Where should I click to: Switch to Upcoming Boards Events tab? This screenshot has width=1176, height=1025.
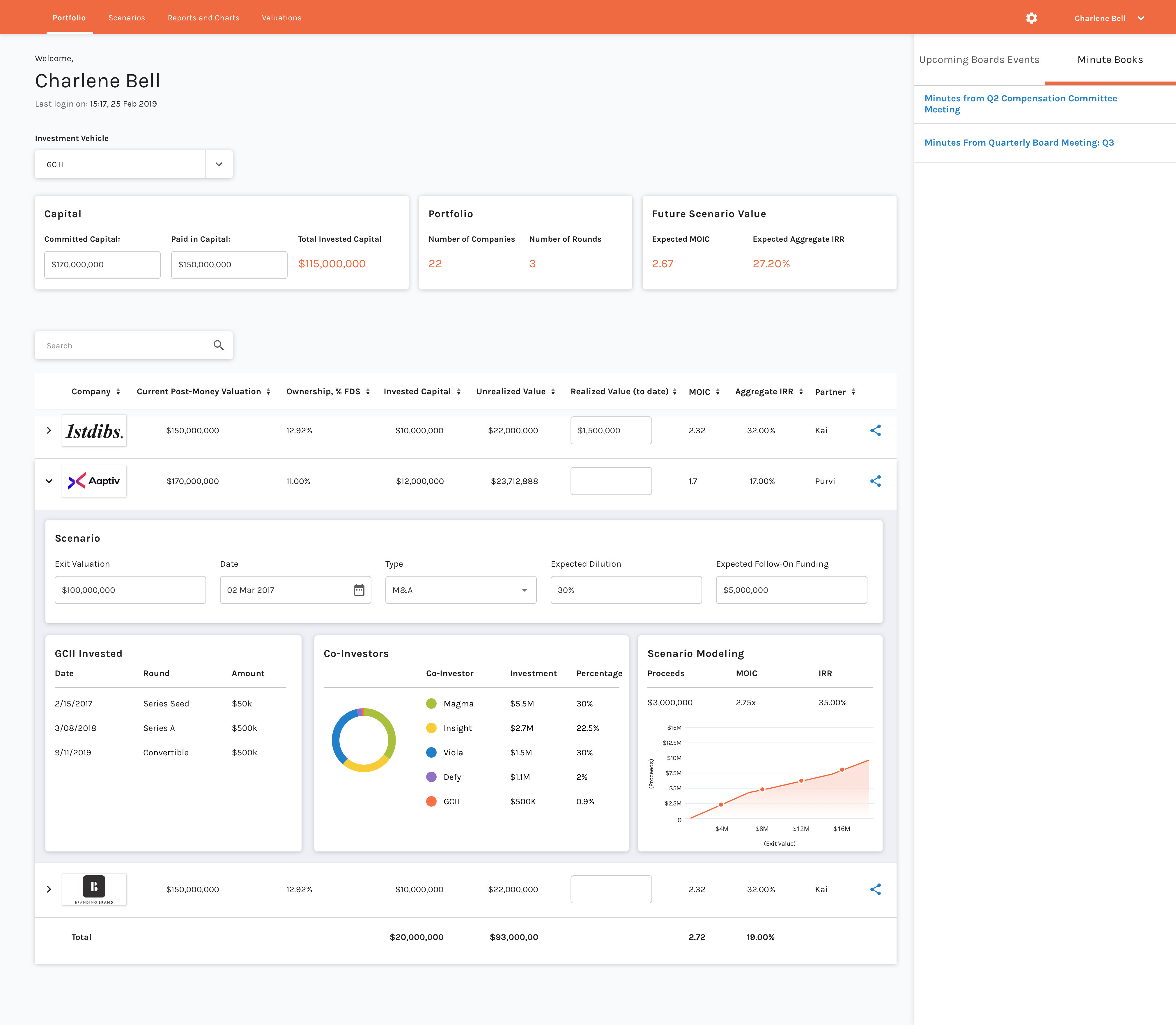pyautogui.click(x=979, y=59)
